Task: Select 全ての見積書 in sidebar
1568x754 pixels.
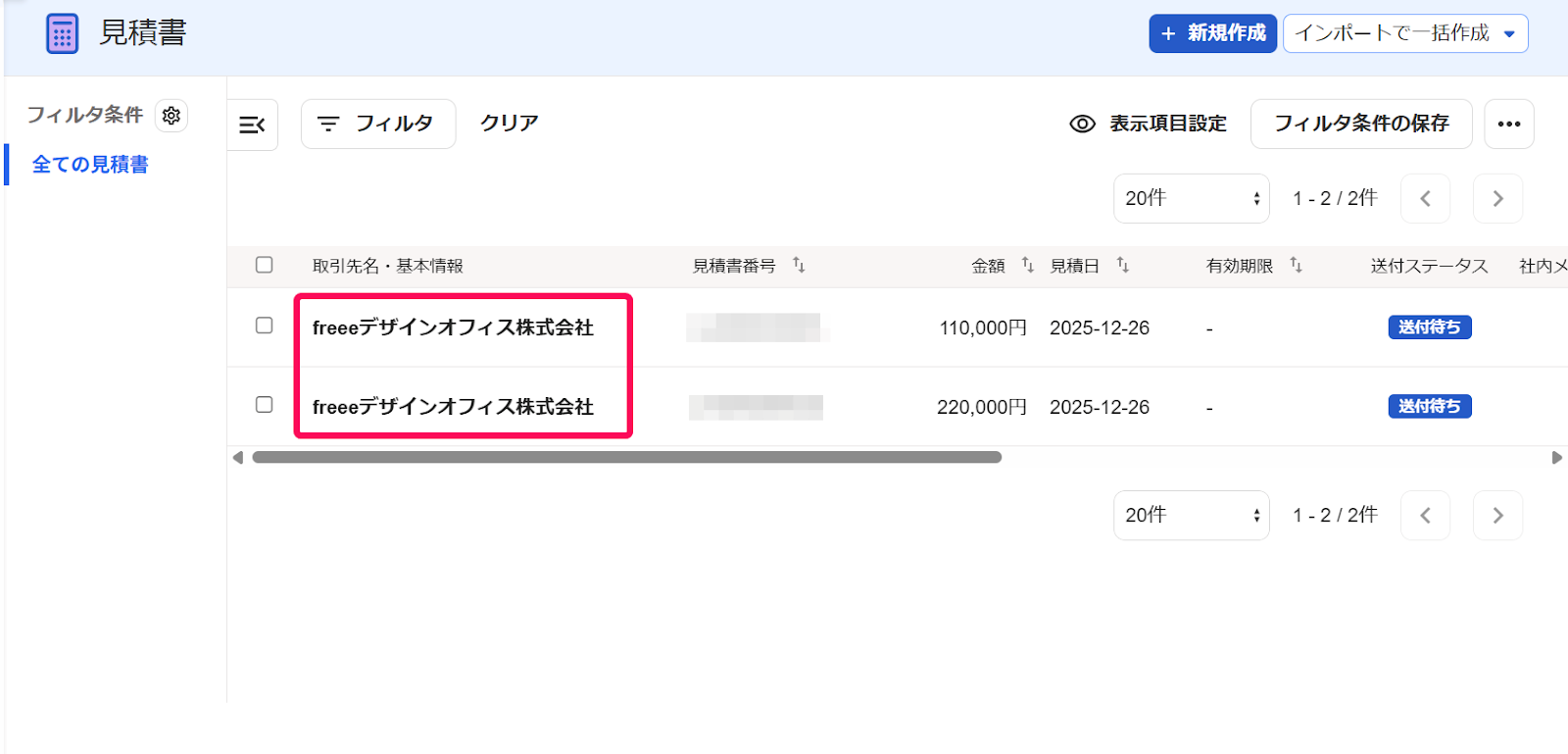Action: [x=90, y=165]
